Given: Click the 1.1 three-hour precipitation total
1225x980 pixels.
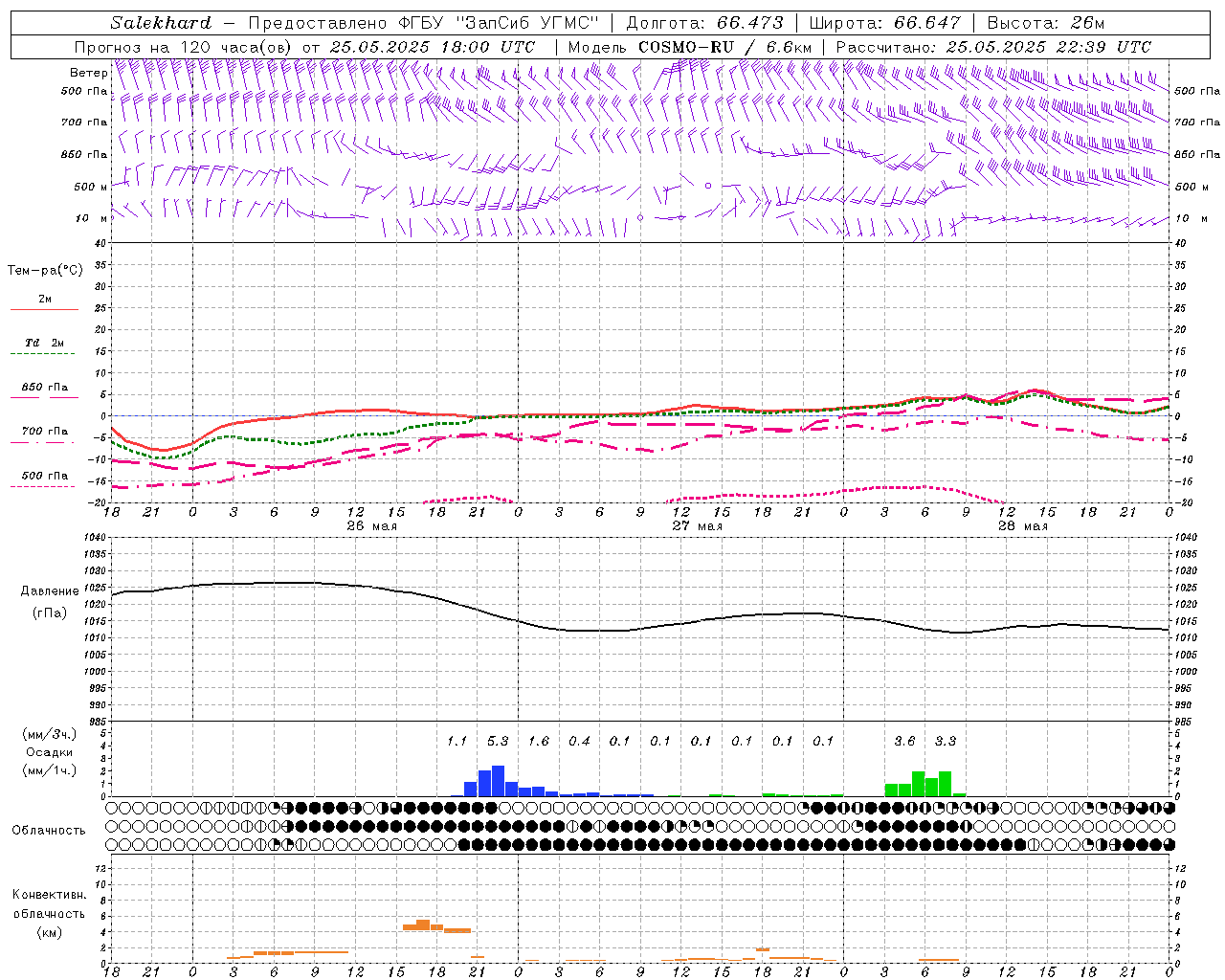Looking at the screenshot, I should pos(457,742).
